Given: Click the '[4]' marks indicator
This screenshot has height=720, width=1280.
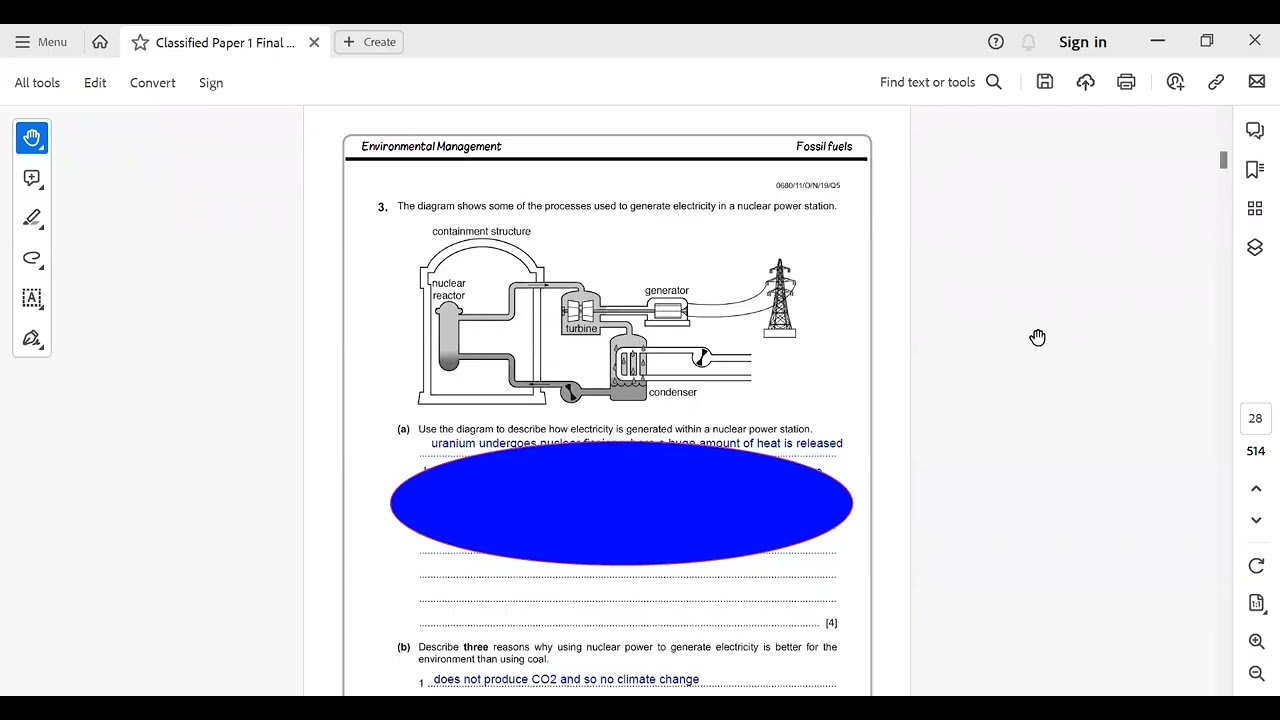Looking at the screenshot, I should 831,623.
